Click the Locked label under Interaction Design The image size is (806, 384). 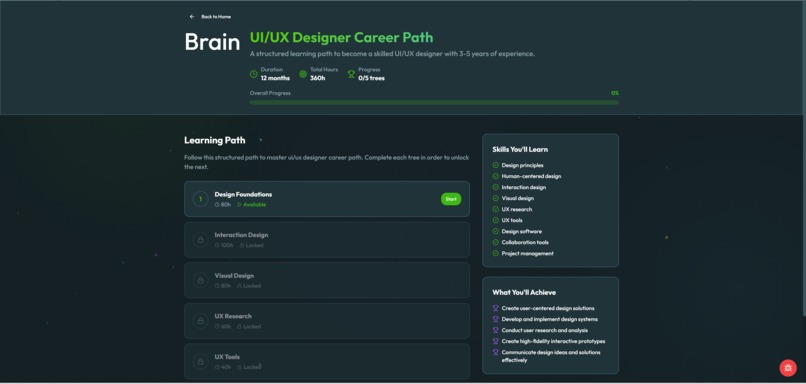pyautogui.click(x=254, y=245)
